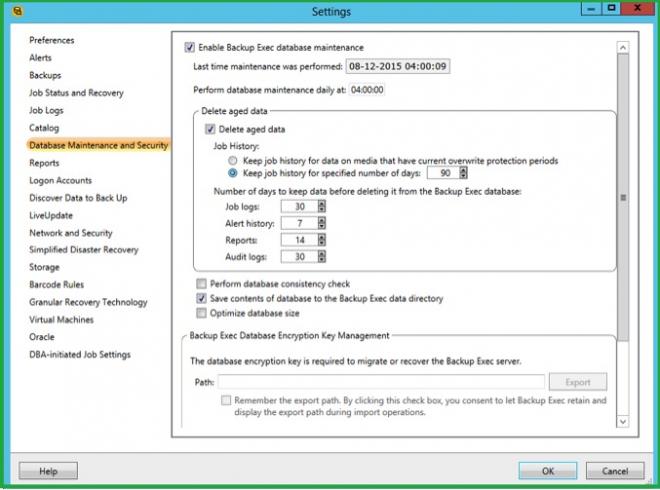Click the Help button
Viewport: 660px width, 490px height.
[x=48, y=471]
